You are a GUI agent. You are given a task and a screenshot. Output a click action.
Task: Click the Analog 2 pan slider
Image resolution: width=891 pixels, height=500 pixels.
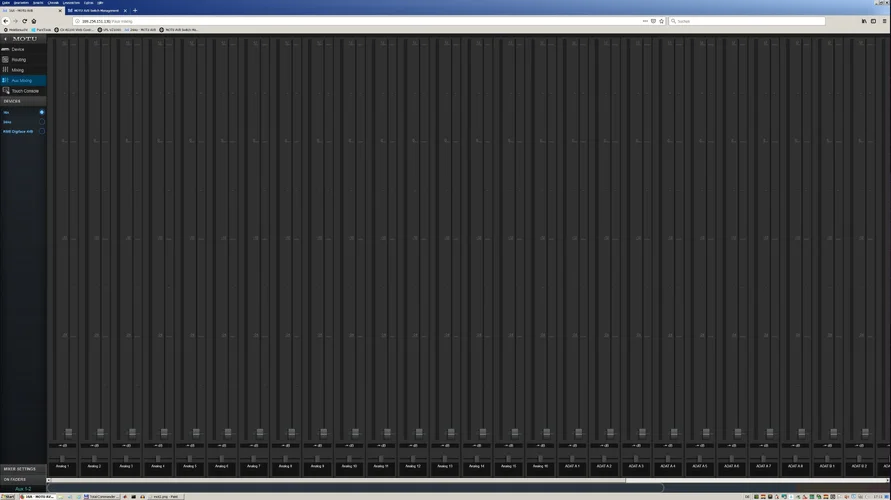pyautogui.click(x=94, y=458)
